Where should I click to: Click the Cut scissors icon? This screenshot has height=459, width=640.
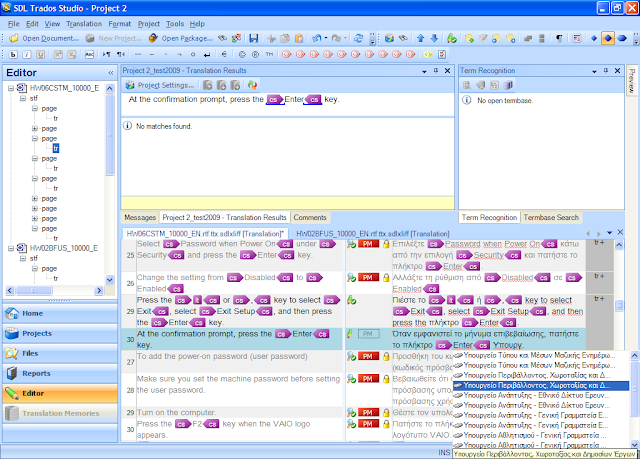tap(271, 38)
